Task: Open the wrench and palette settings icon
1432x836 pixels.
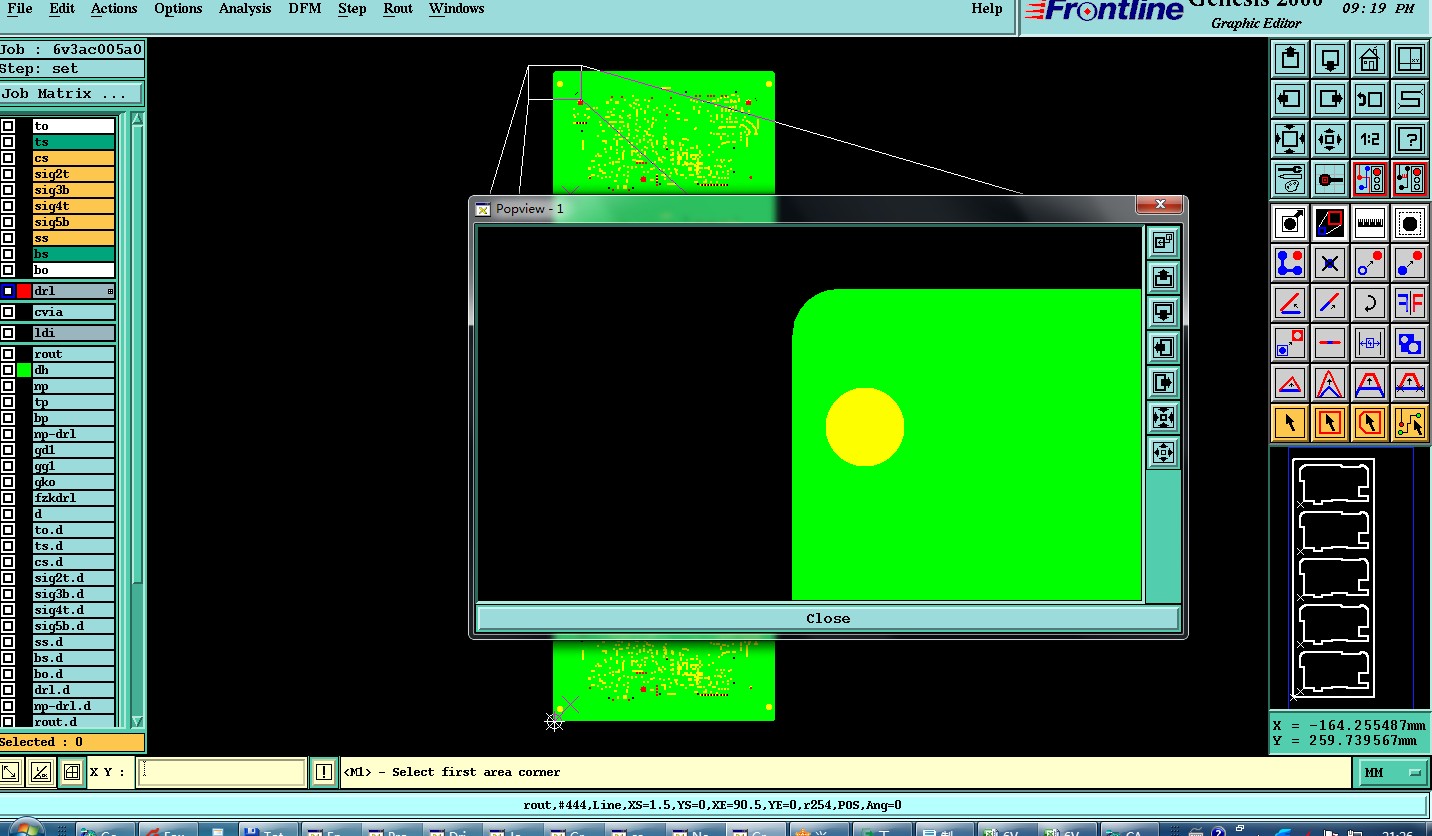Action: pyautogui.click(x=1290, y=179)
